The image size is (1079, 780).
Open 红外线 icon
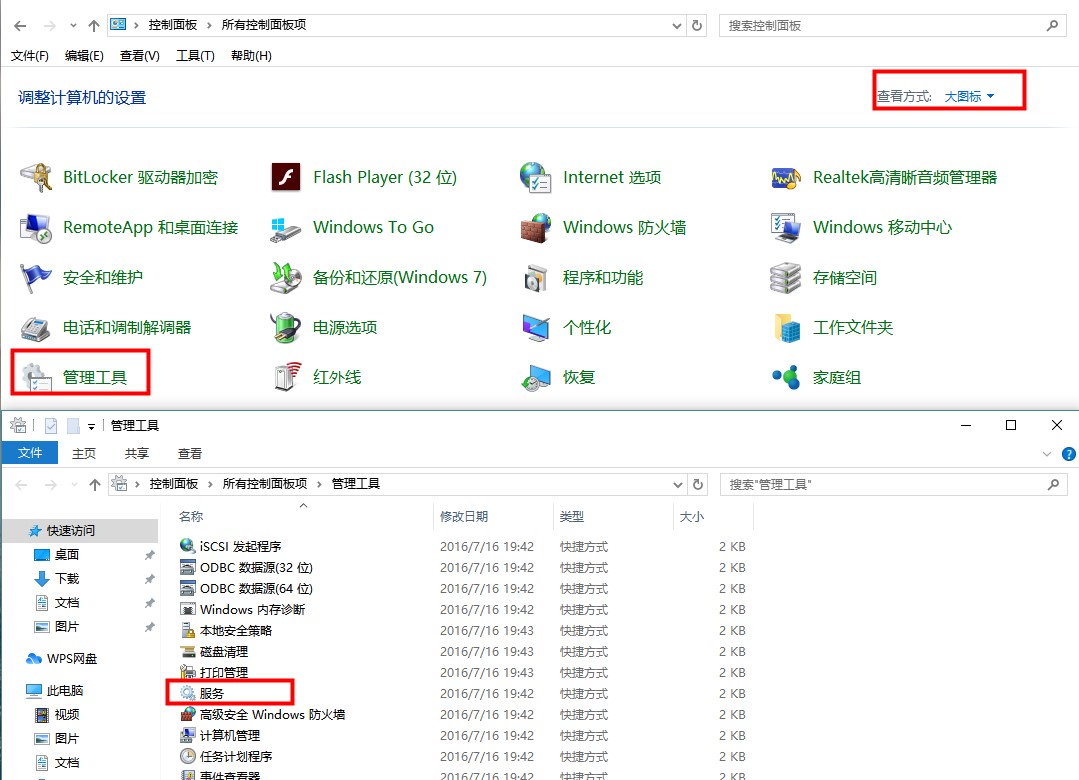(287, 377)
